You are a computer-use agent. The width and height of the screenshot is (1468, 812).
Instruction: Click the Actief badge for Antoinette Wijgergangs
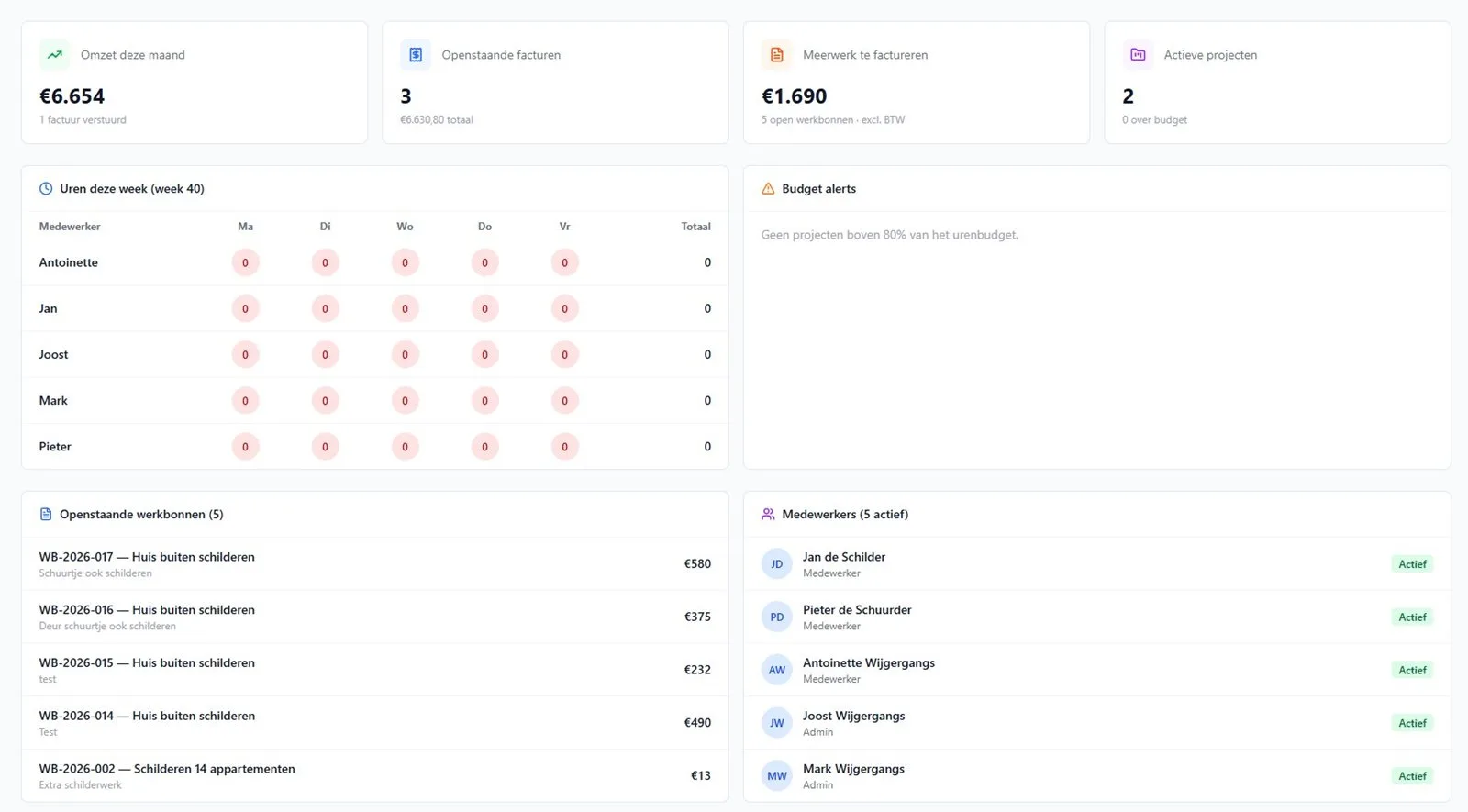click(x=1412, y=671)
